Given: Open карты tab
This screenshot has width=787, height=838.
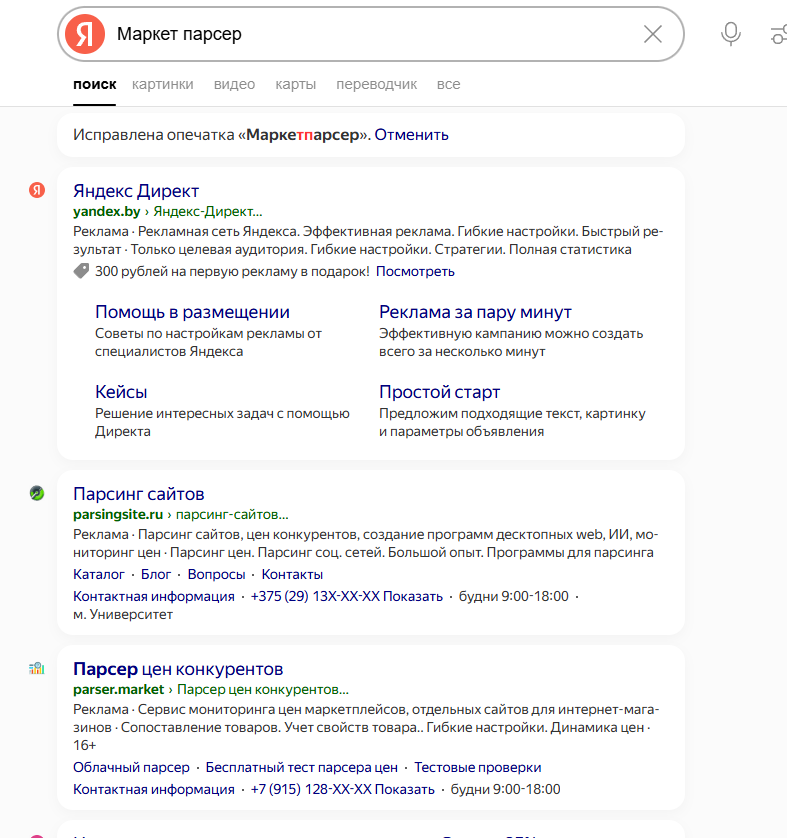Looking at the screenshot, I should coord(295,84).
